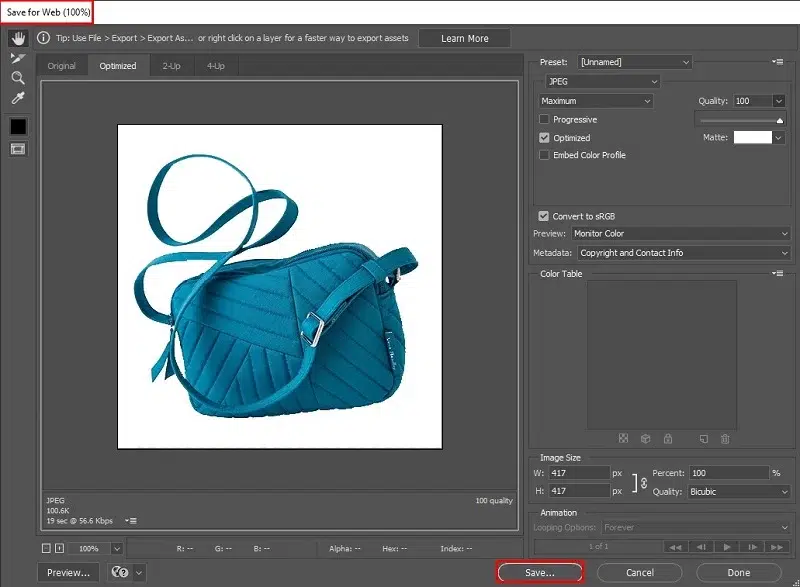Screen dimensions: 800x587
Task: Switch to the Original tab
Action: pyautogui.click(x=62, y=66)
